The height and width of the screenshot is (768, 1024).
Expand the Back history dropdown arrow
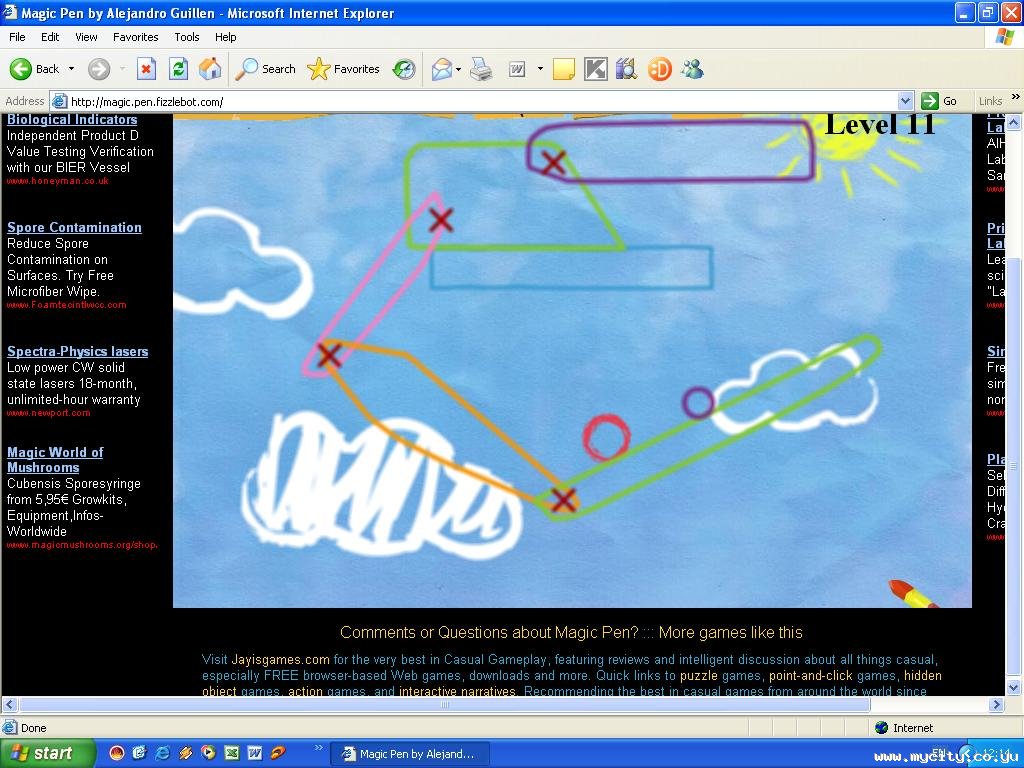click(x=71, y=69)
